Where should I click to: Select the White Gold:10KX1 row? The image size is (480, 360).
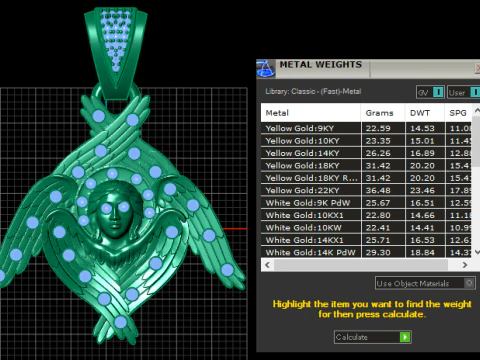tap(366, 215)
